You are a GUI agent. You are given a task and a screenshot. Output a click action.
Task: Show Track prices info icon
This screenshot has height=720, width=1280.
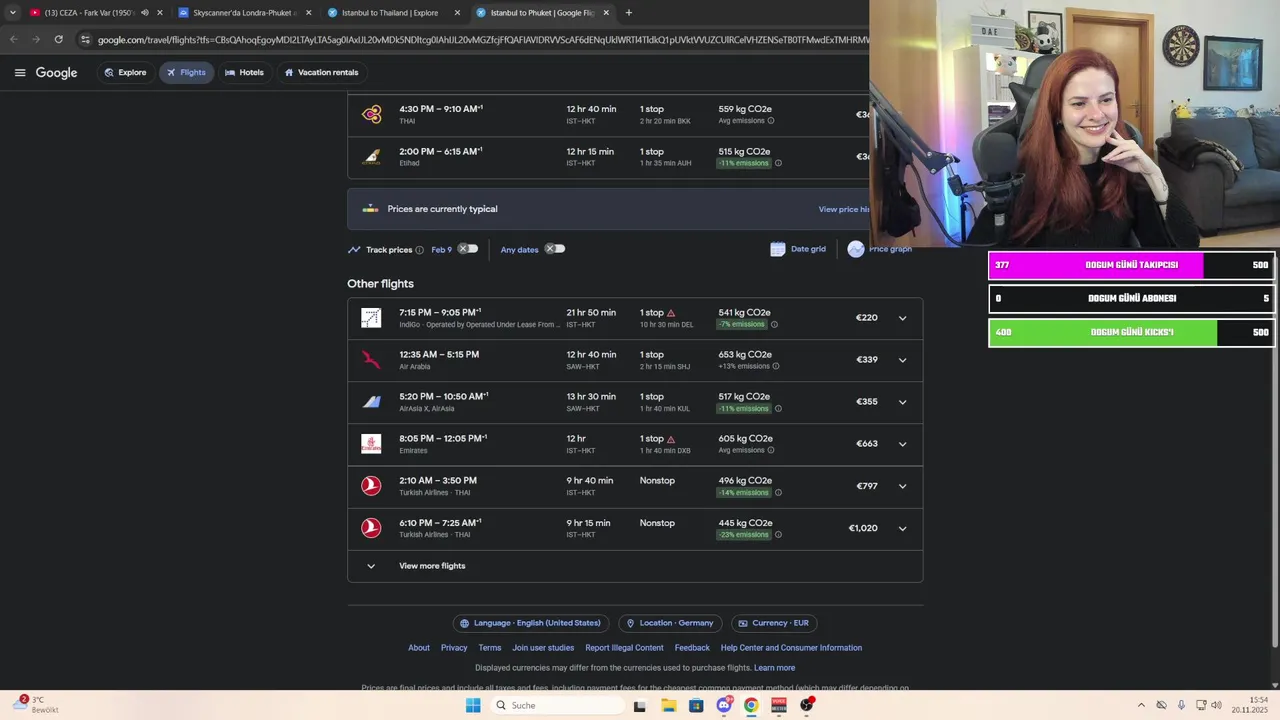(x=419, y=250)
